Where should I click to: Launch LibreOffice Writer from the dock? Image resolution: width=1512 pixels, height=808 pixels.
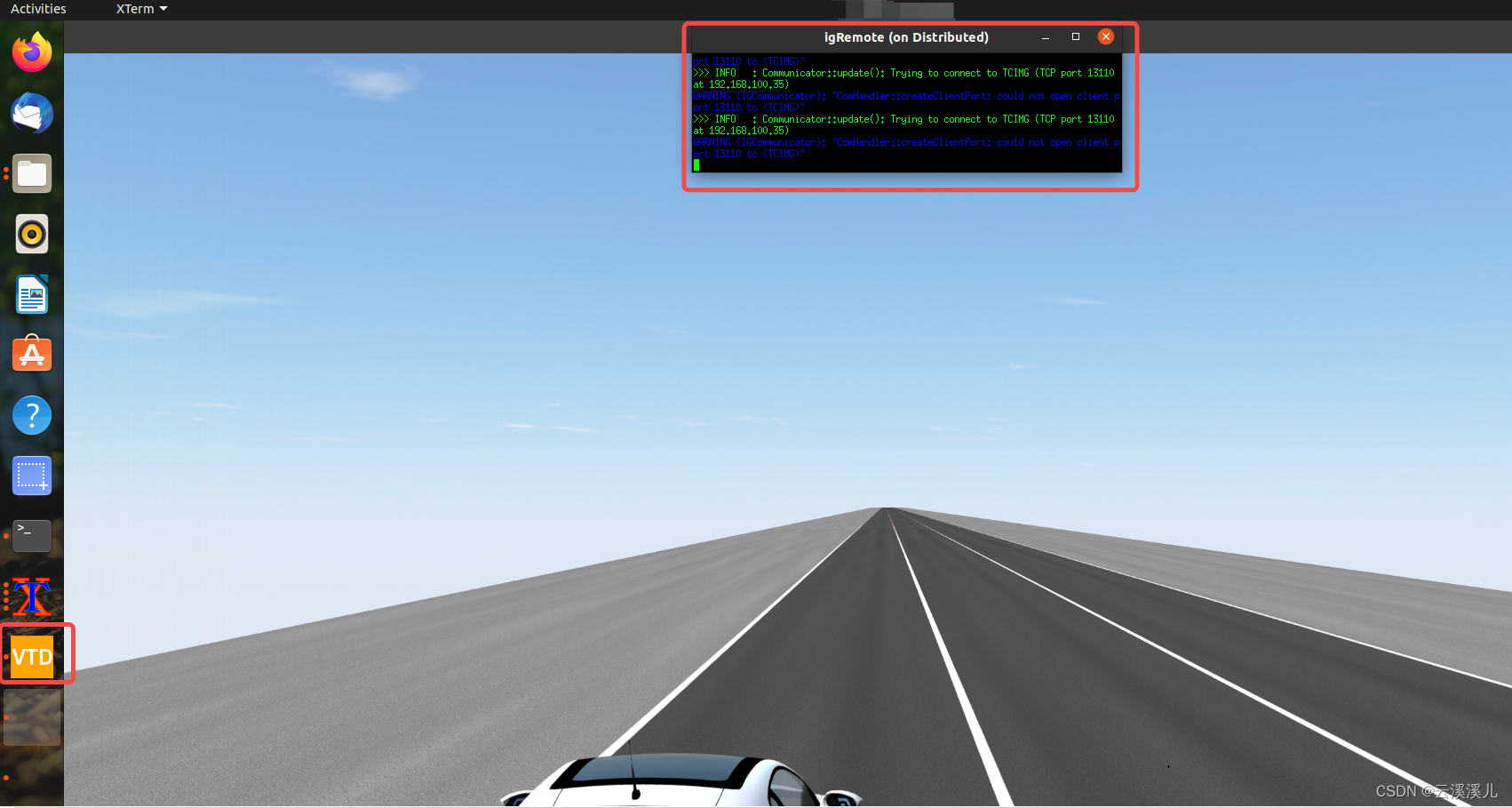click(x=32, y=294)
